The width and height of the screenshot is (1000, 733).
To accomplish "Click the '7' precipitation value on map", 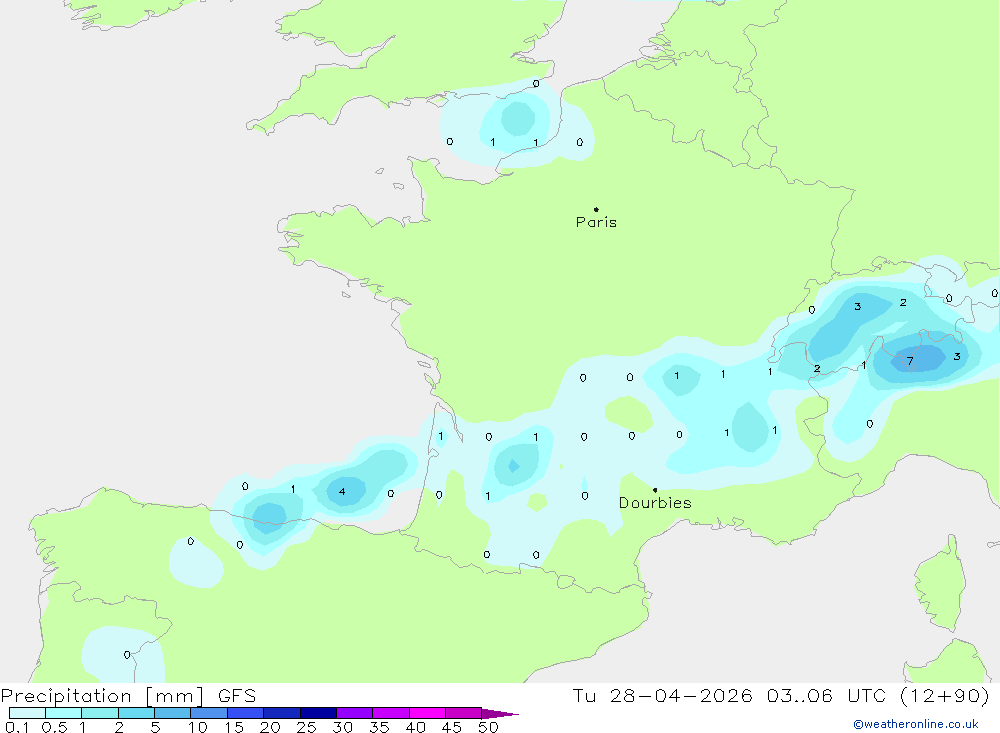I will click(x=910, y=361).
